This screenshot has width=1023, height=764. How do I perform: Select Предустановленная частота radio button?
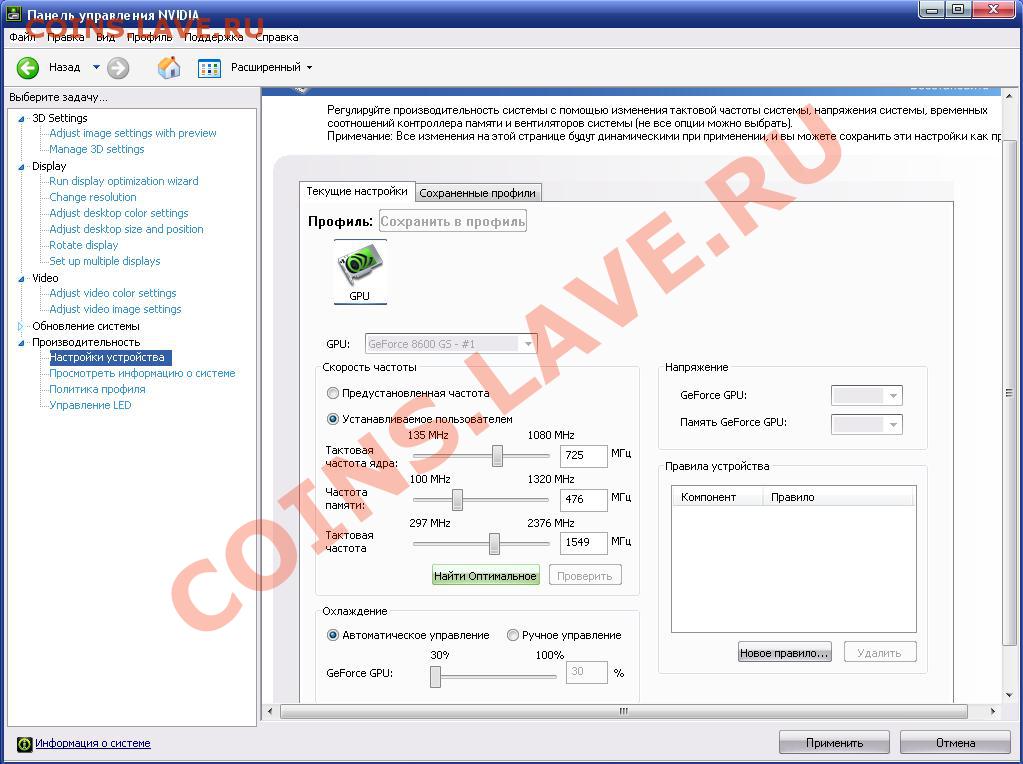point(333,393)
